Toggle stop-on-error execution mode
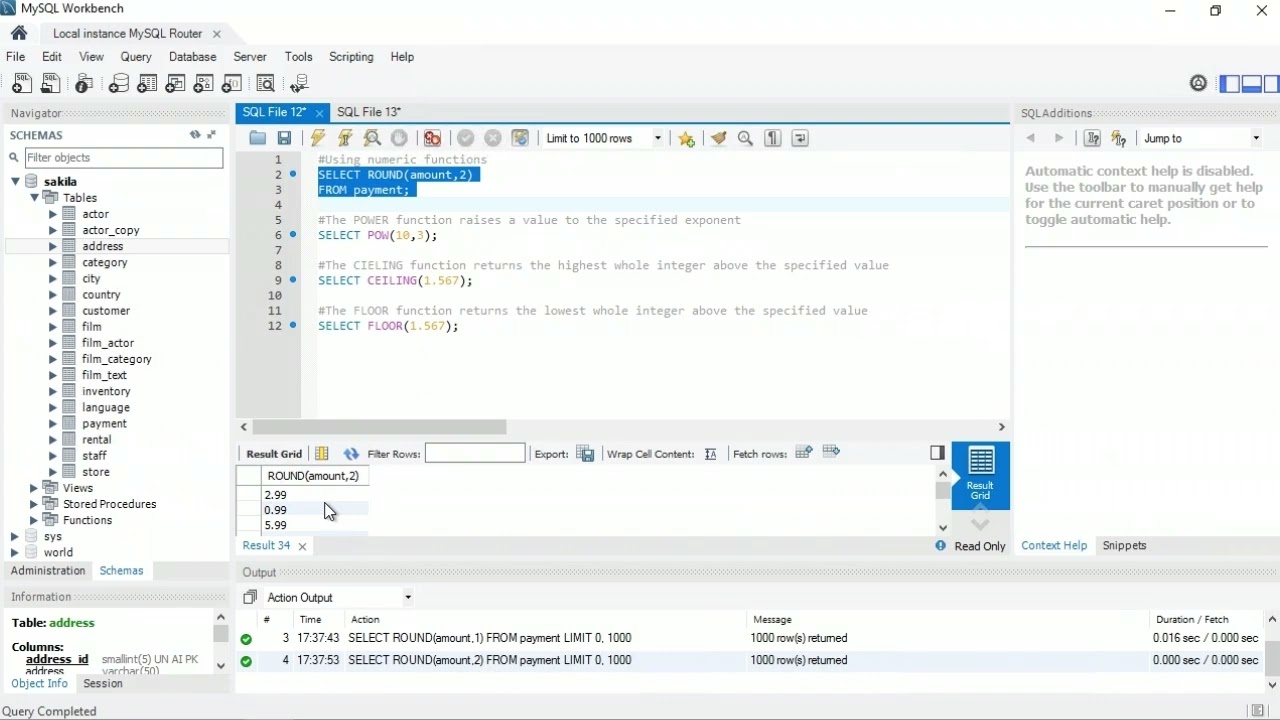 pos(432,138)
